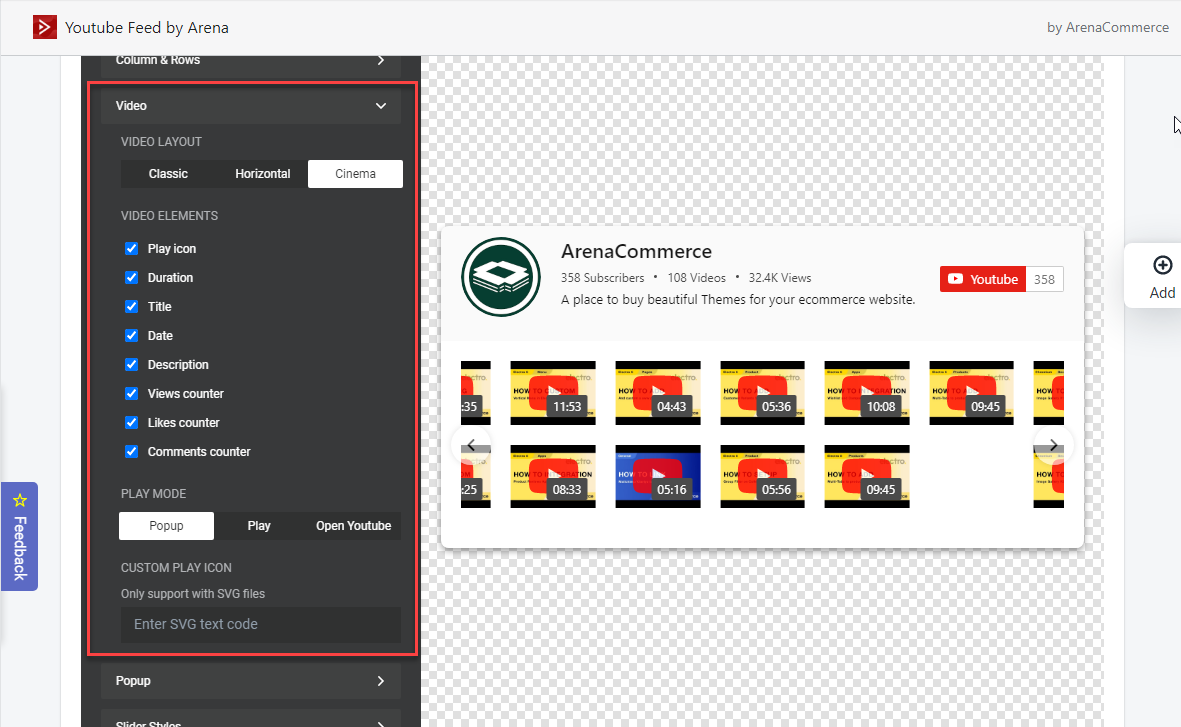Click the 358 Subscribers stat text
Screen dimensions: 1181x727
(x=603, y=278)
